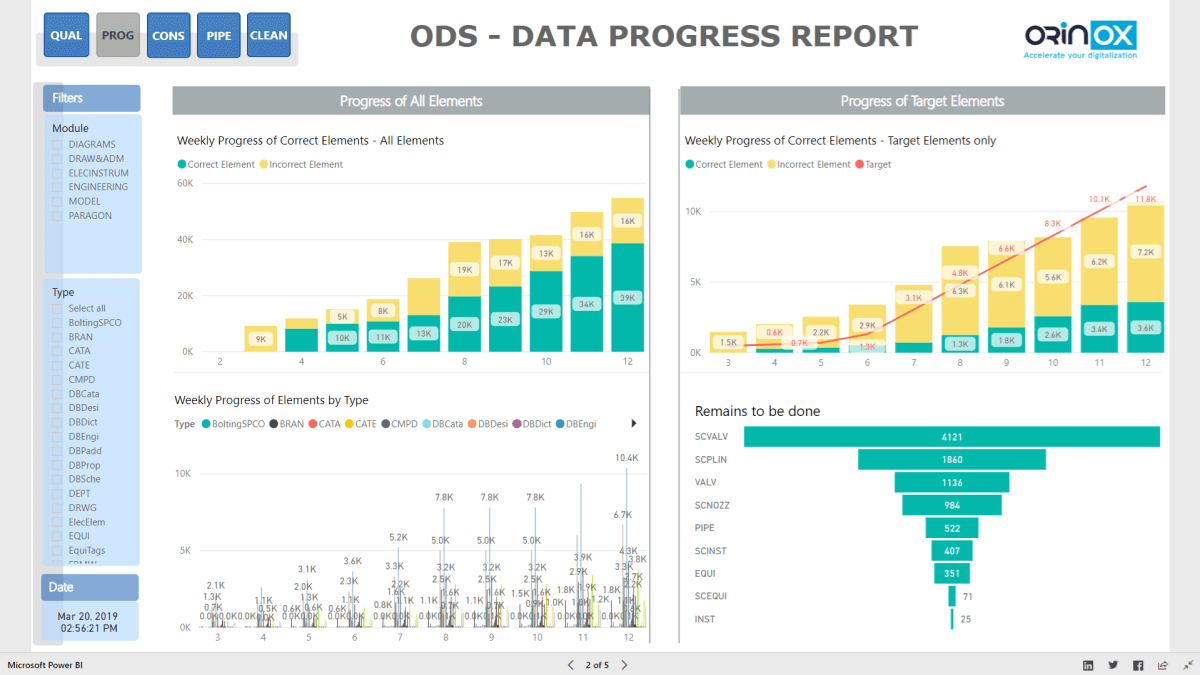1200x675 pixels.
Task: Enable the PARAGON module checkbox
Action: pyautogui.click(x=58, y=216)
